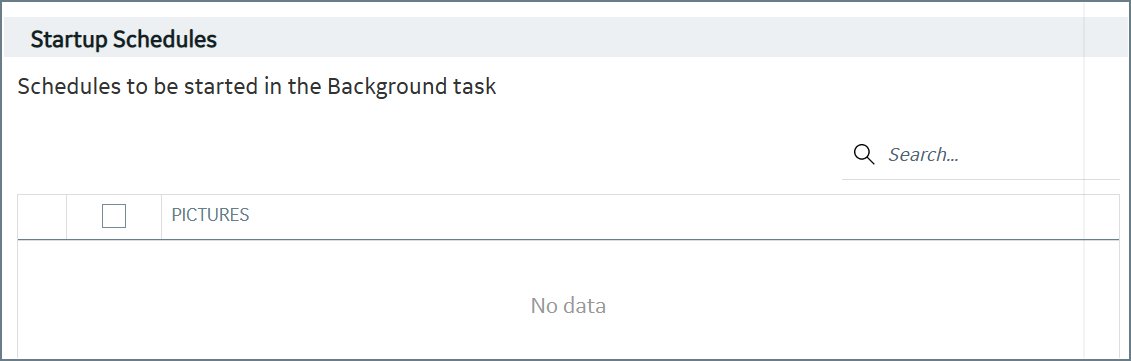Screen dimensions: 1131x361
Task: Click the Schedules to be started description
Action: pyautogui.click(x=257, y=87)
